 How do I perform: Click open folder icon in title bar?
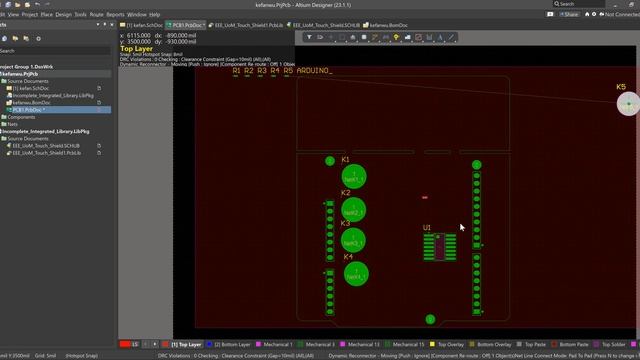click(x=18, y=4)
